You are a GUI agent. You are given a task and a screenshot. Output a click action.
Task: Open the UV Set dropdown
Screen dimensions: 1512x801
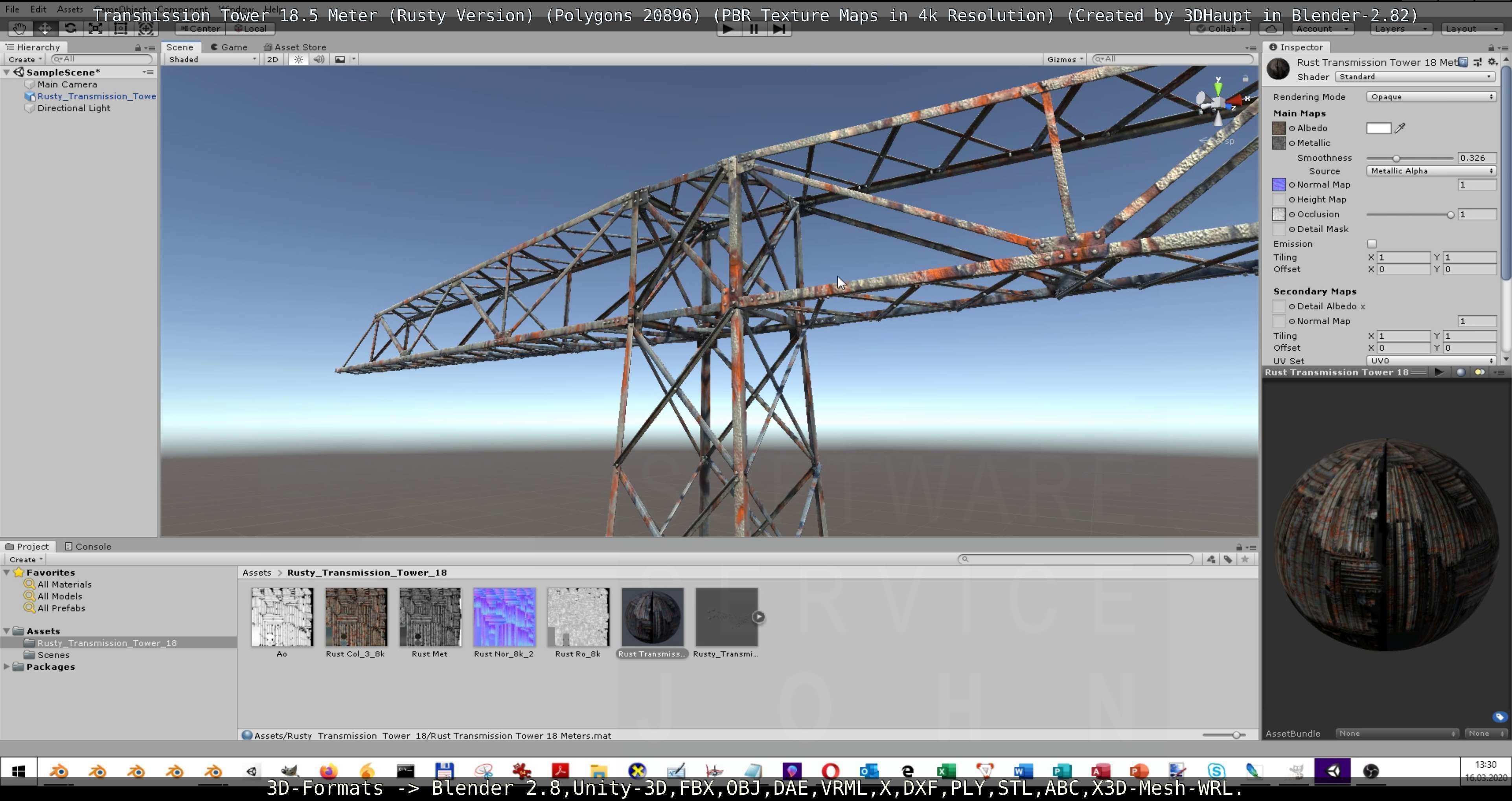1431,361
